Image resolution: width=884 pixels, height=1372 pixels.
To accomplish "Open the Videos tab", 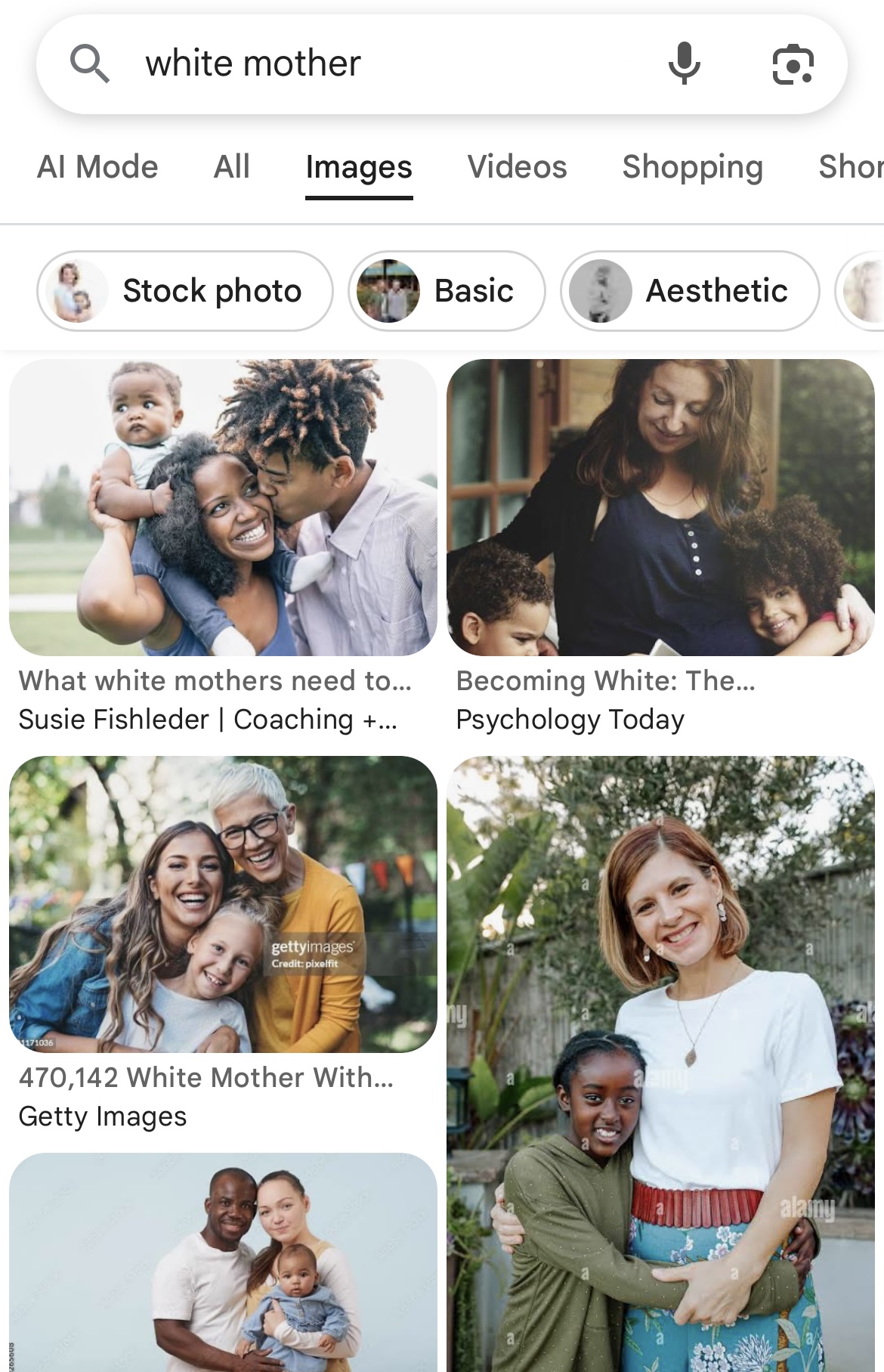I will [x=517, y=167].
